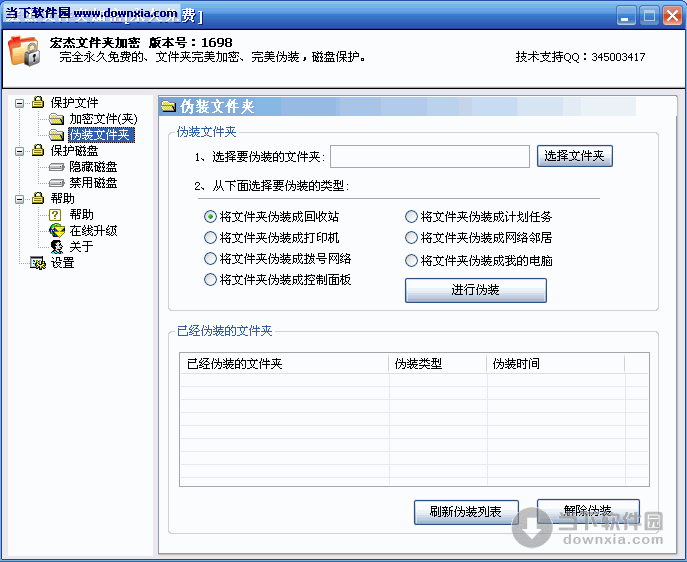Open the 设置 settings icon
The height and width of the screenshot is (562, 687).
[38, 263]
